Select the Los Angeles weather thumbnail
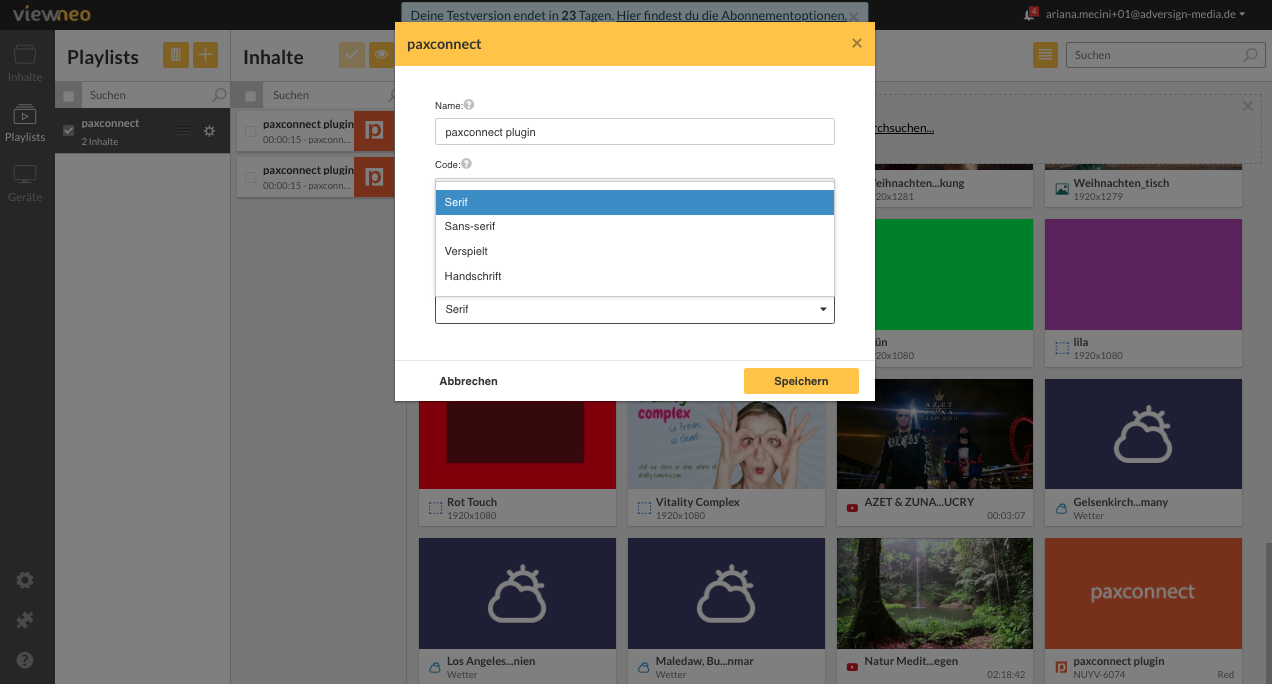 (x=517, y=593)
